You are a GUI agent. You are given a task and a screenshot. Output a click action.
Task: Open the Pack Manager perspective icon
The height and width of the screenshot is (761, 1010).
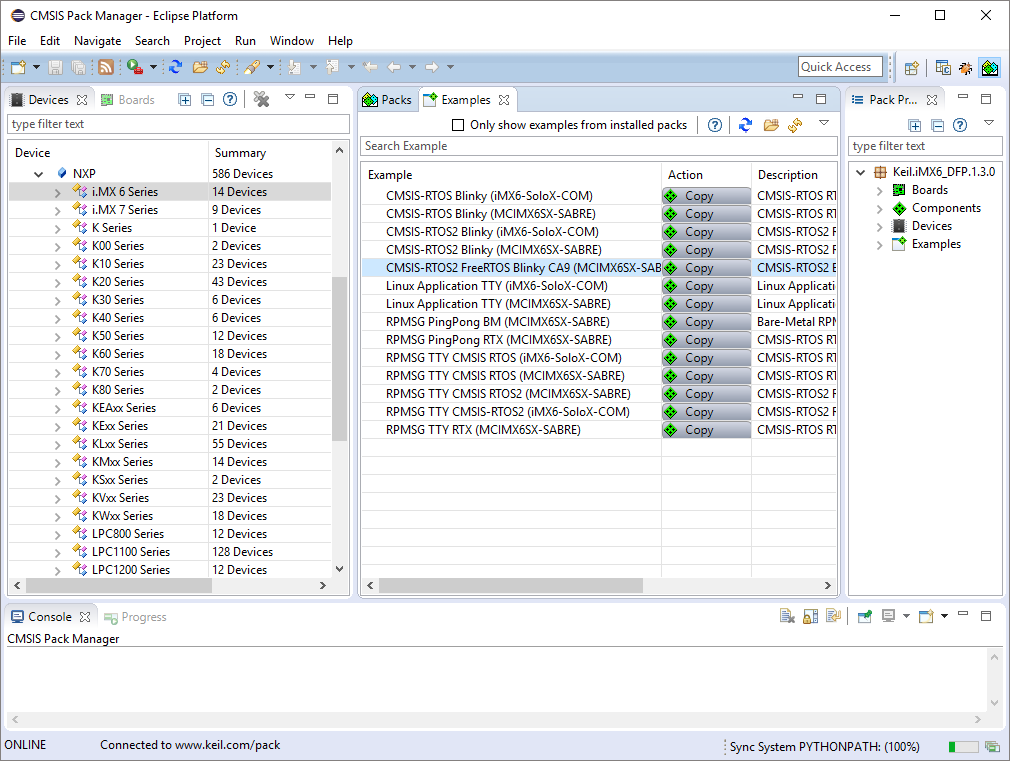tap(989, 67)
